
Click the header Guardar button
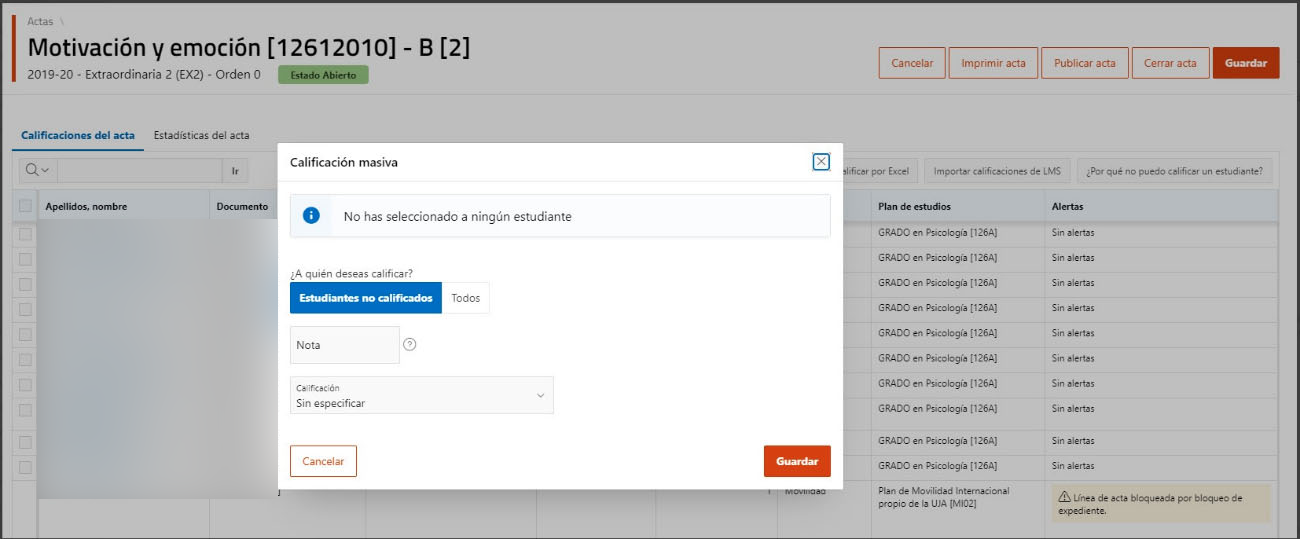tap(1246, 63)
